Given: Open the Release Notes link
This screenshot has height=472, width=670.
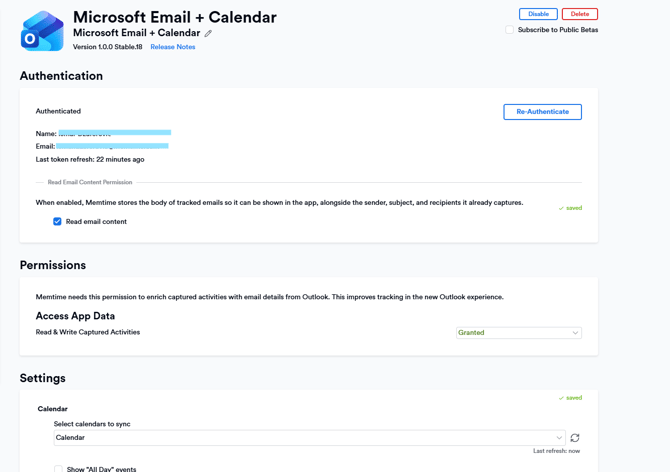Looking at the screenshot, I should pos(173,47).
